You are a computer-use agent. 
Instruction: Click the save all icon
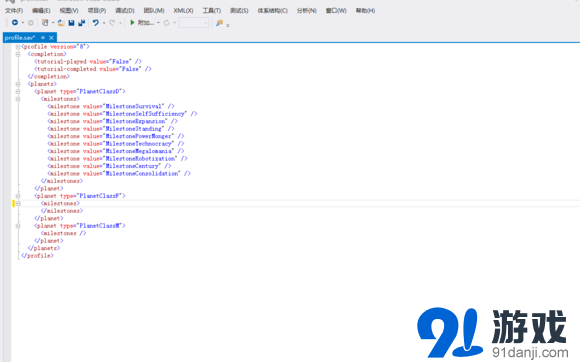[82, 23]
